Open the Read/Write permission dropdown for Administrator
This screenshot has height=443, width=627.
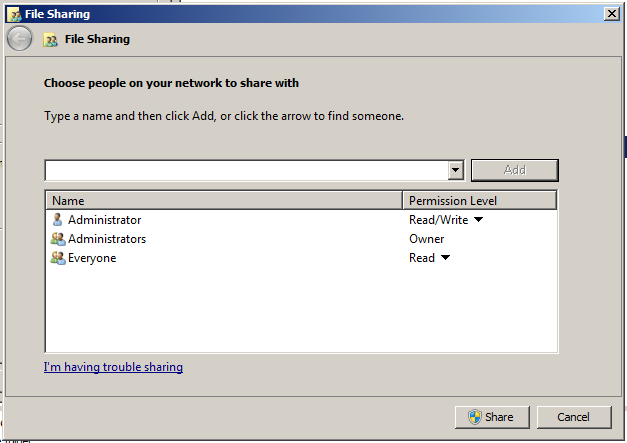pos(478,220)
